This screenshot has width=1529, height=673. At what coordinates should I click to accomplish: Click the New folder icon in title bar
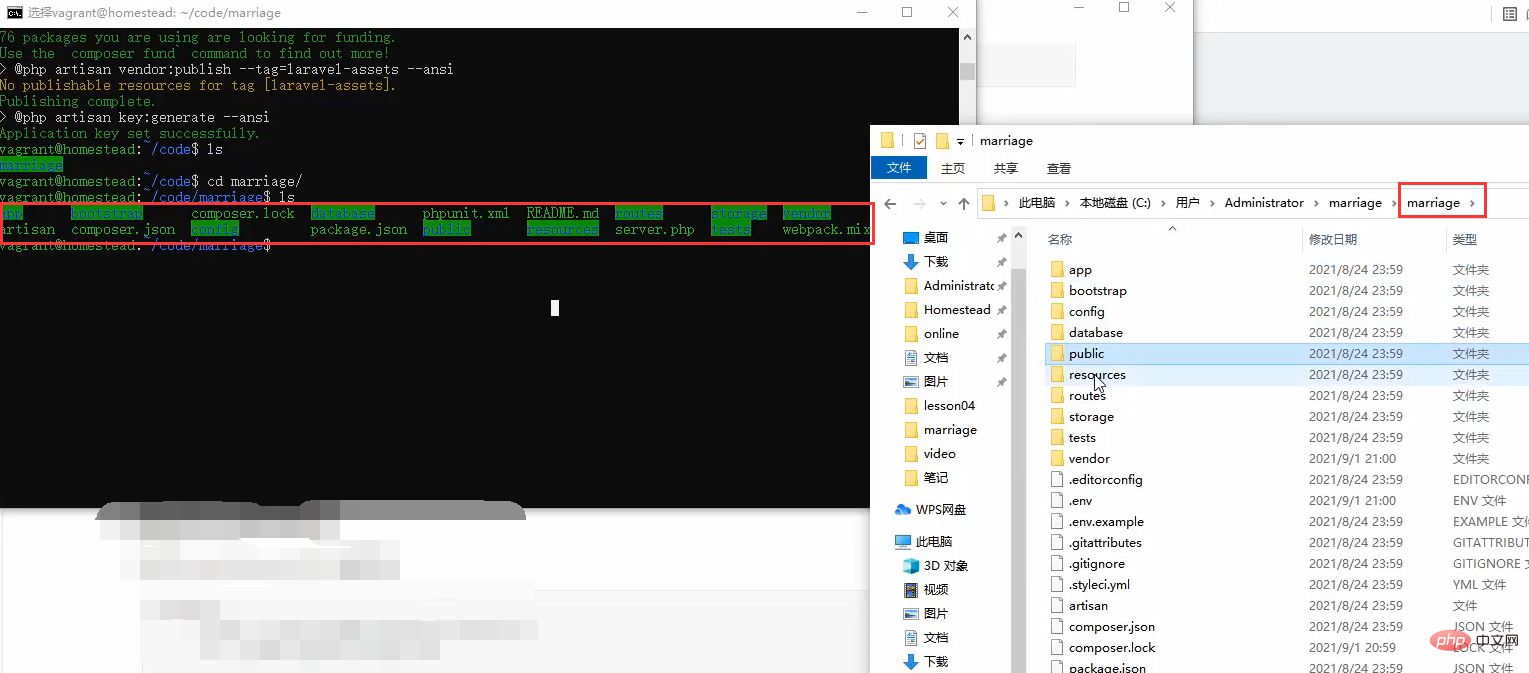[942, 141]
